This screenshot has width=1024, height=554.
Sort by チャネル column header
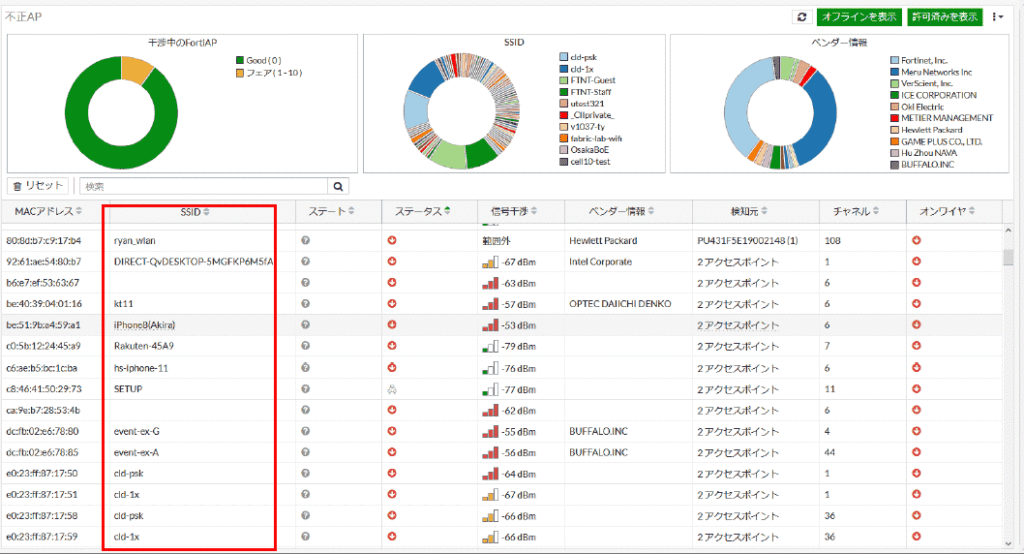[x=856, y=211]
